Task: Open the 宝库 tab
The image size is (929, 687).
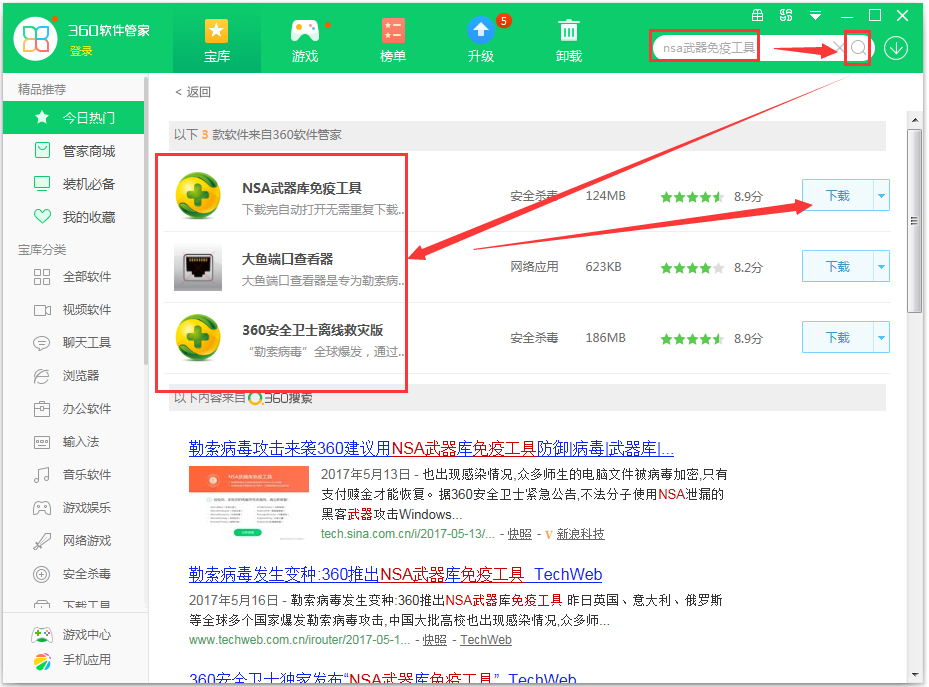Action: click(217, 41)
